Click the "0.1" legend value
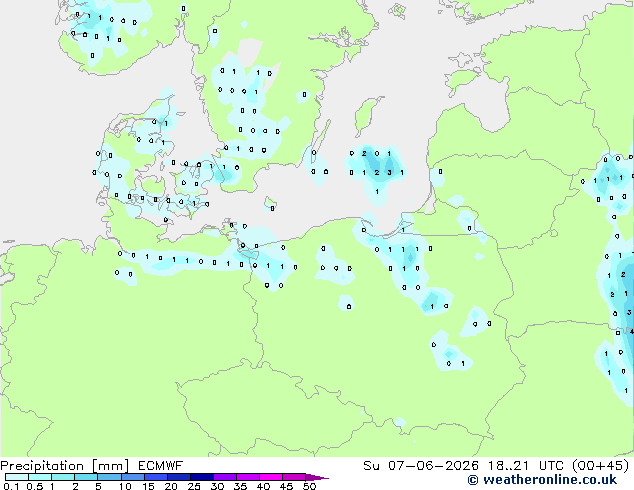The image size is (634, 490). 11,486
